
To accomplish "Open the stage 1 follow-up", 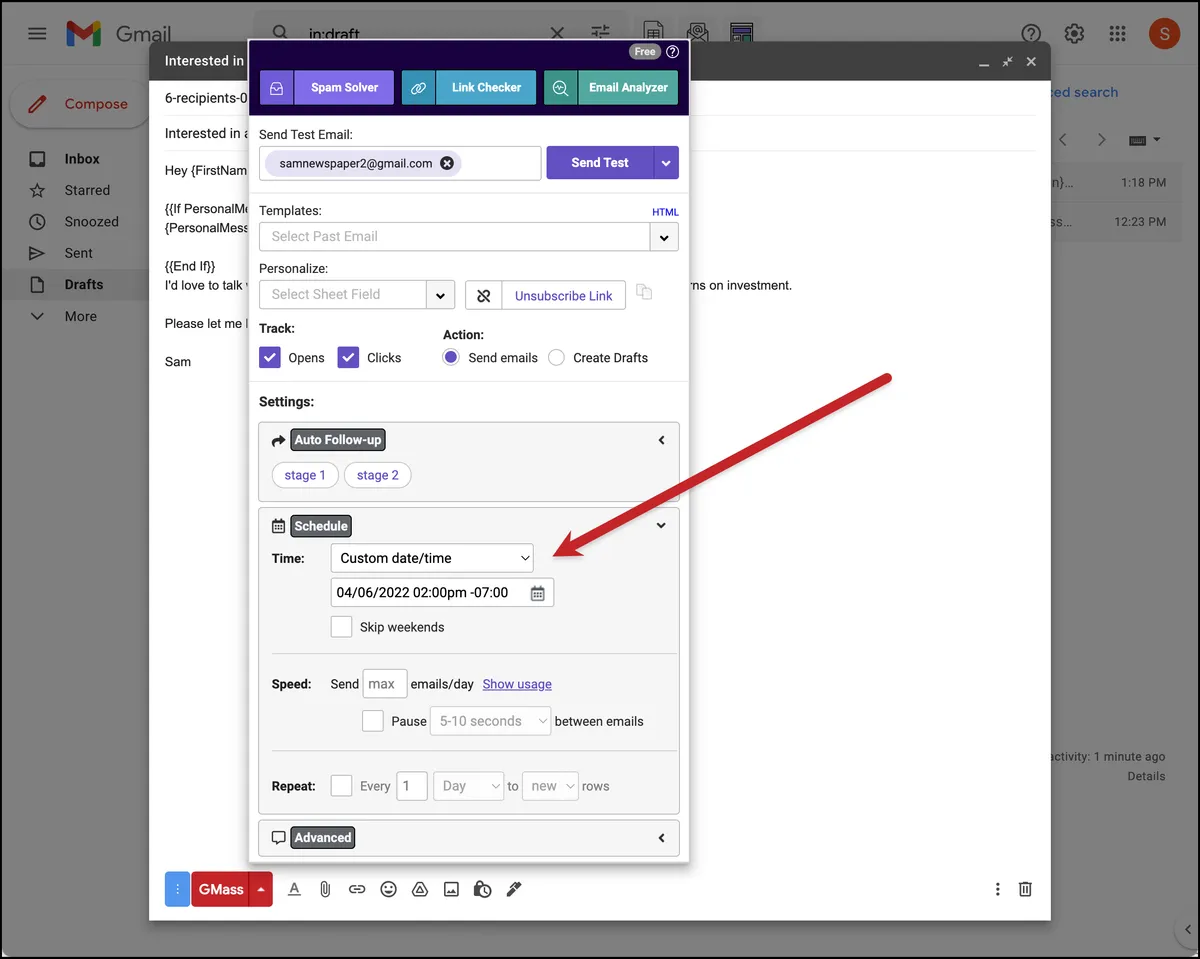I will click(305, 475).
